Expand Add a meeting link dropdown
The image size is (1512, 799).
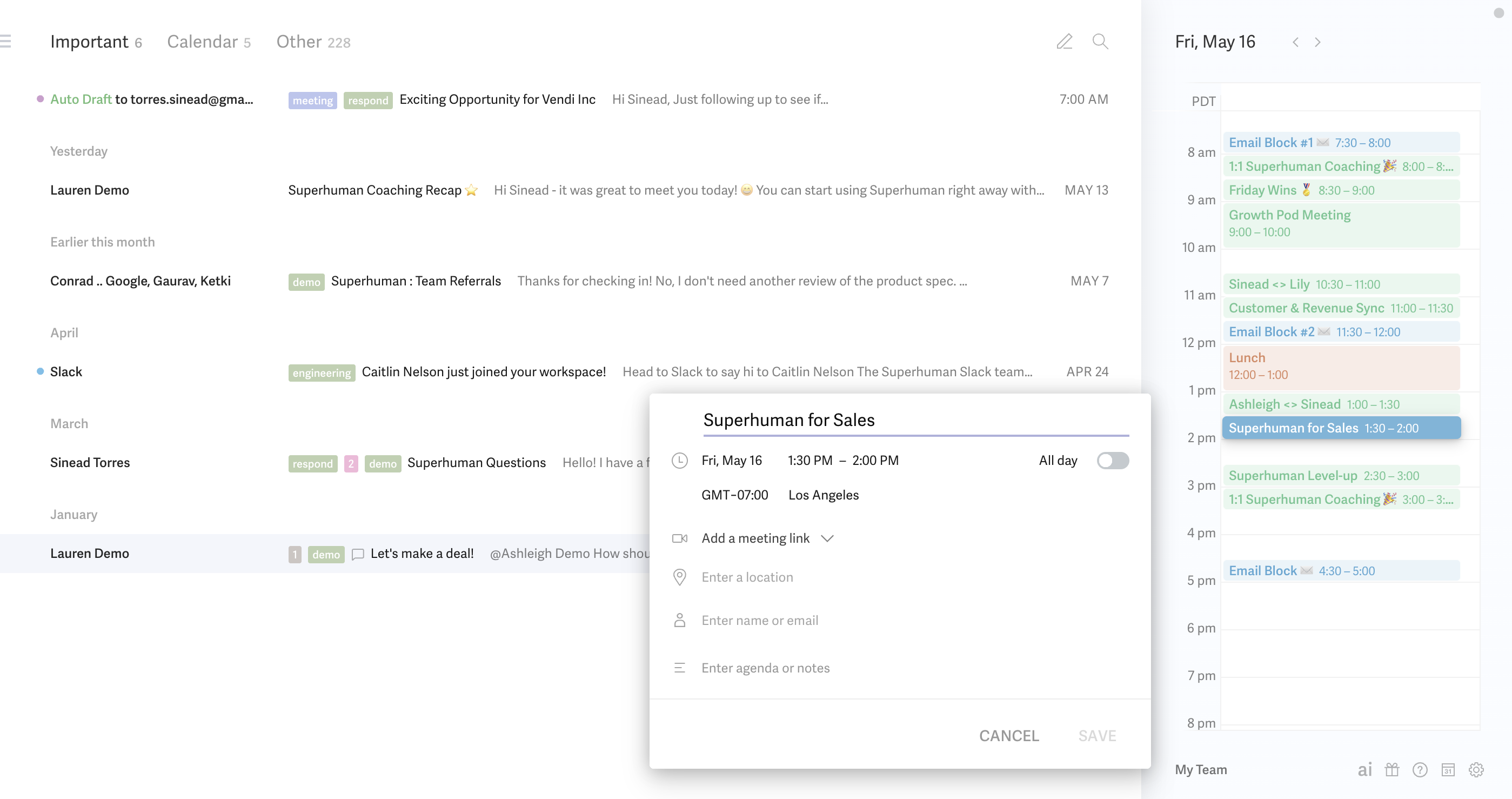click(x=827, y=538)
